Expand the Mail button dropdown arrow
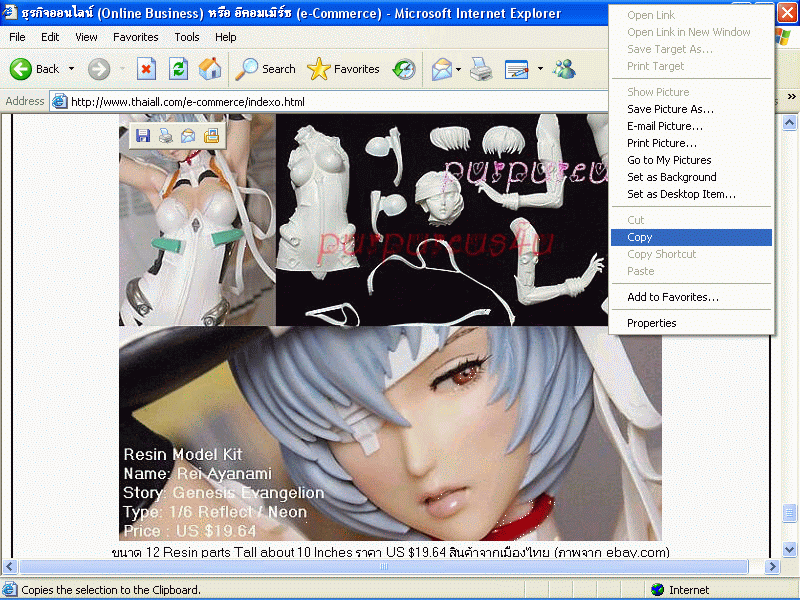This screenshot has width=800, height=600. pos(458,69)
